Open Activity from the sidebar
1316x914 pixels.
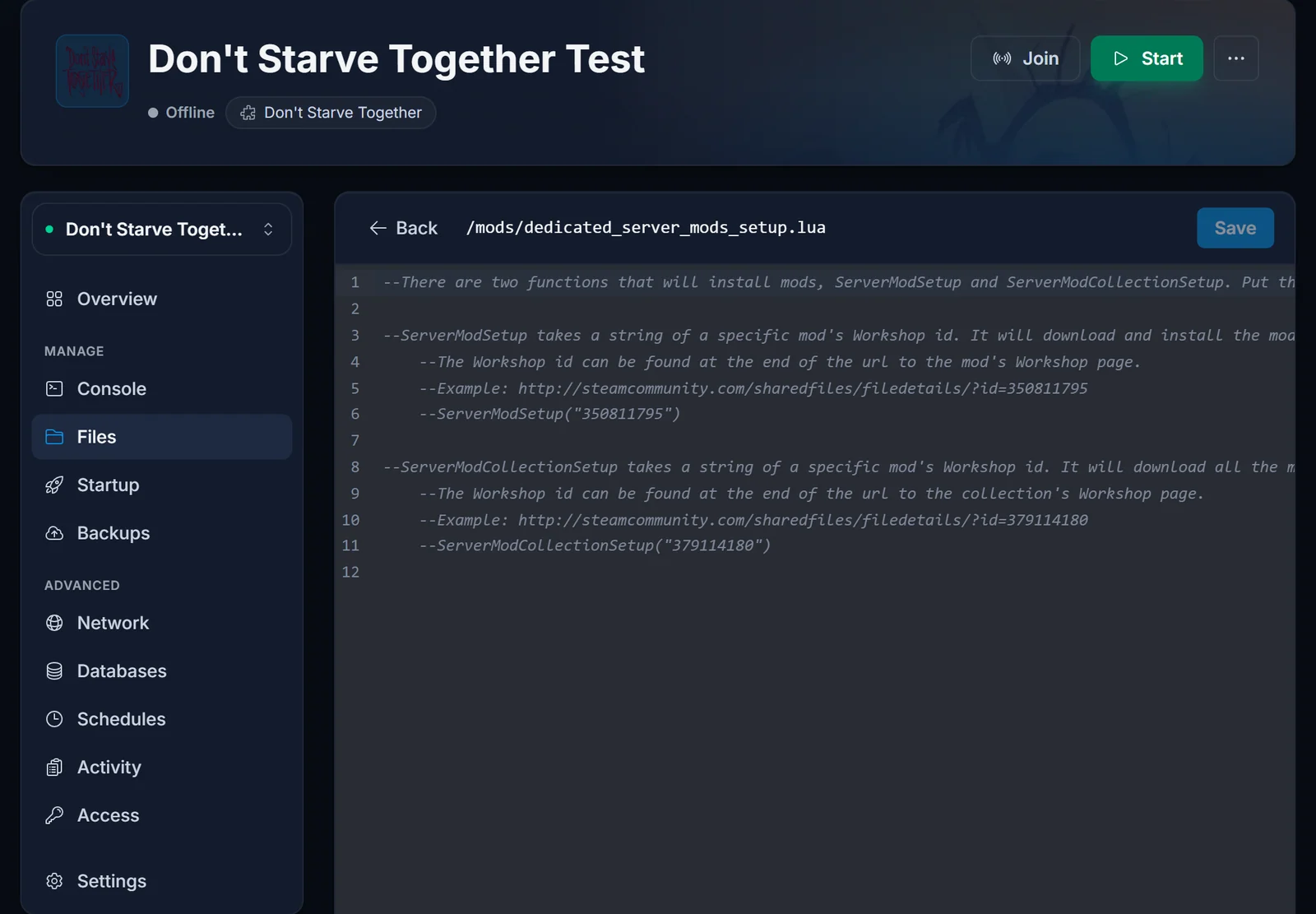161,768
